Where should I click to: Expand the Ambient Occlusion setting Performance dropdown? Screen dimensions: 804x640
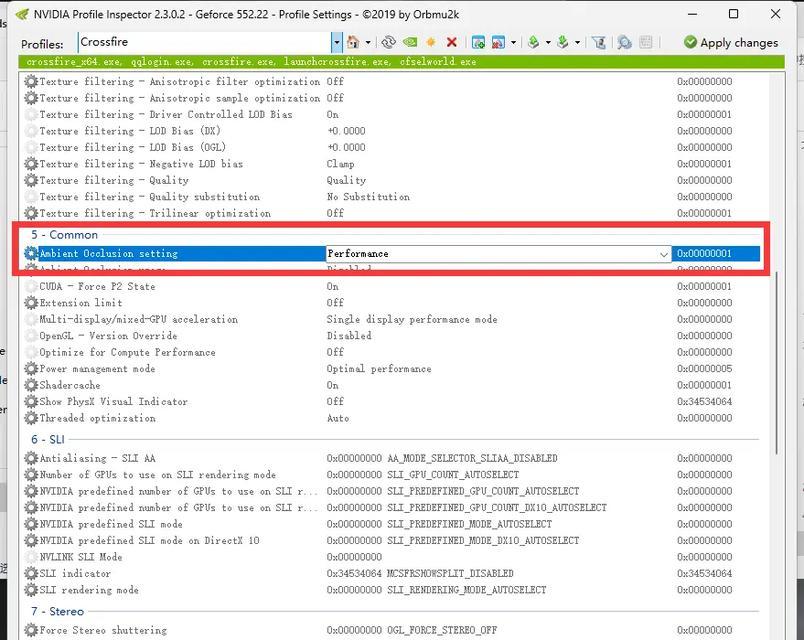click(x=664, y=254)
